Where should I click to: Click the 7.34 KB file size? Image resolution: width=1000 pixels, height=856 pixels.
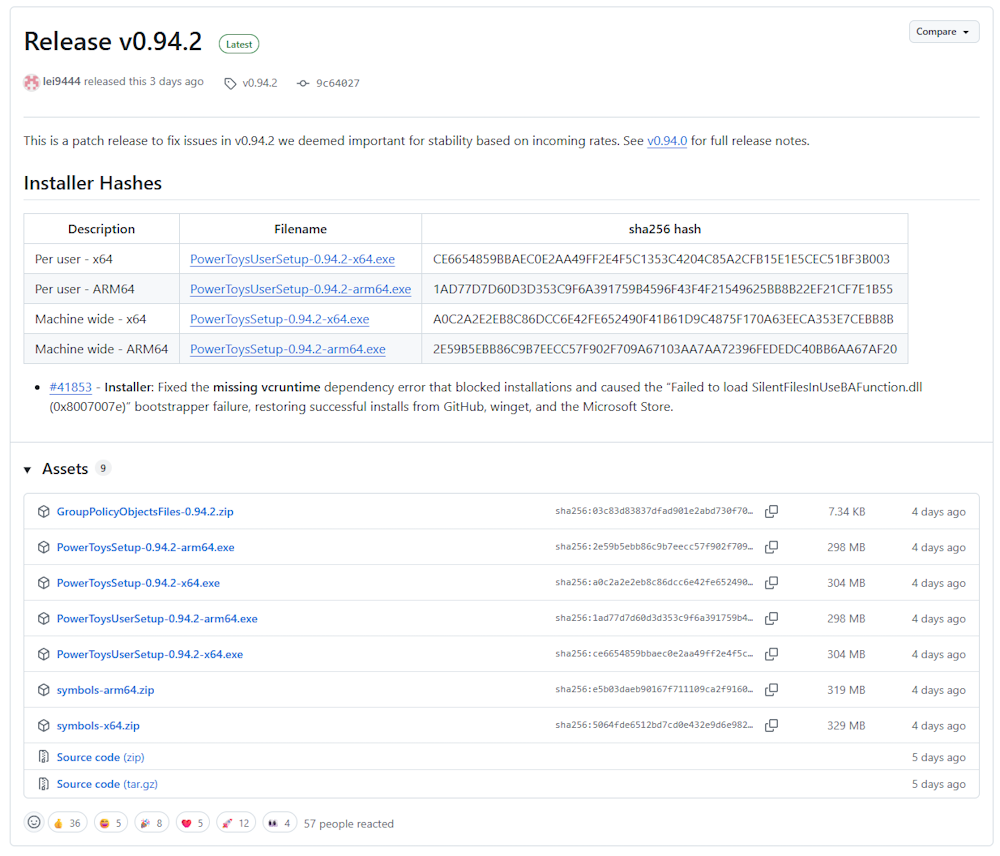point(847,512)
